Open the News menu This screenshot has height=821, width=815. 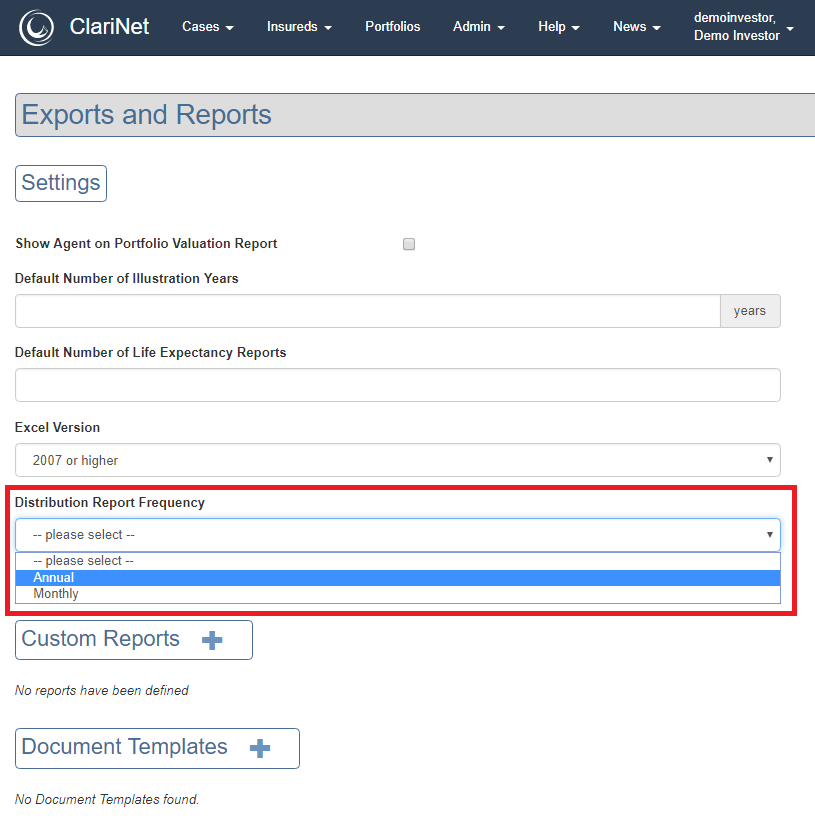637,27
